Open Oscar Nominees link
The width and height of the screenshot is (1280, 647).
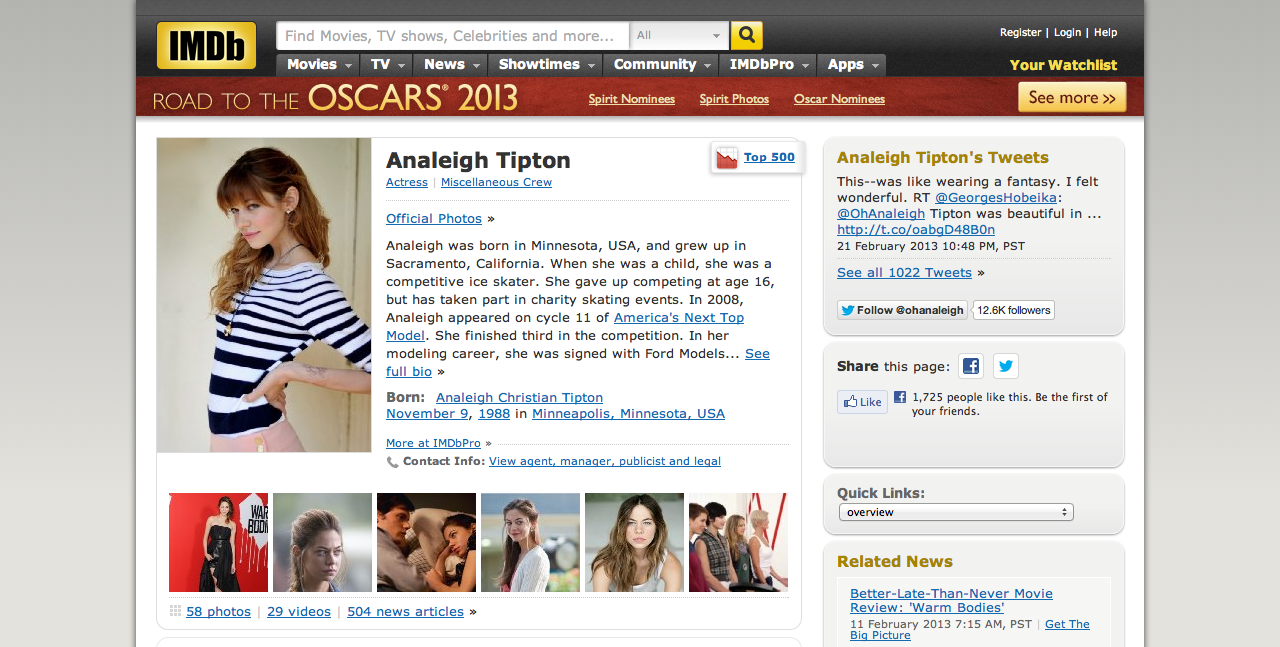pyautogui.click(x=839, y=99)
